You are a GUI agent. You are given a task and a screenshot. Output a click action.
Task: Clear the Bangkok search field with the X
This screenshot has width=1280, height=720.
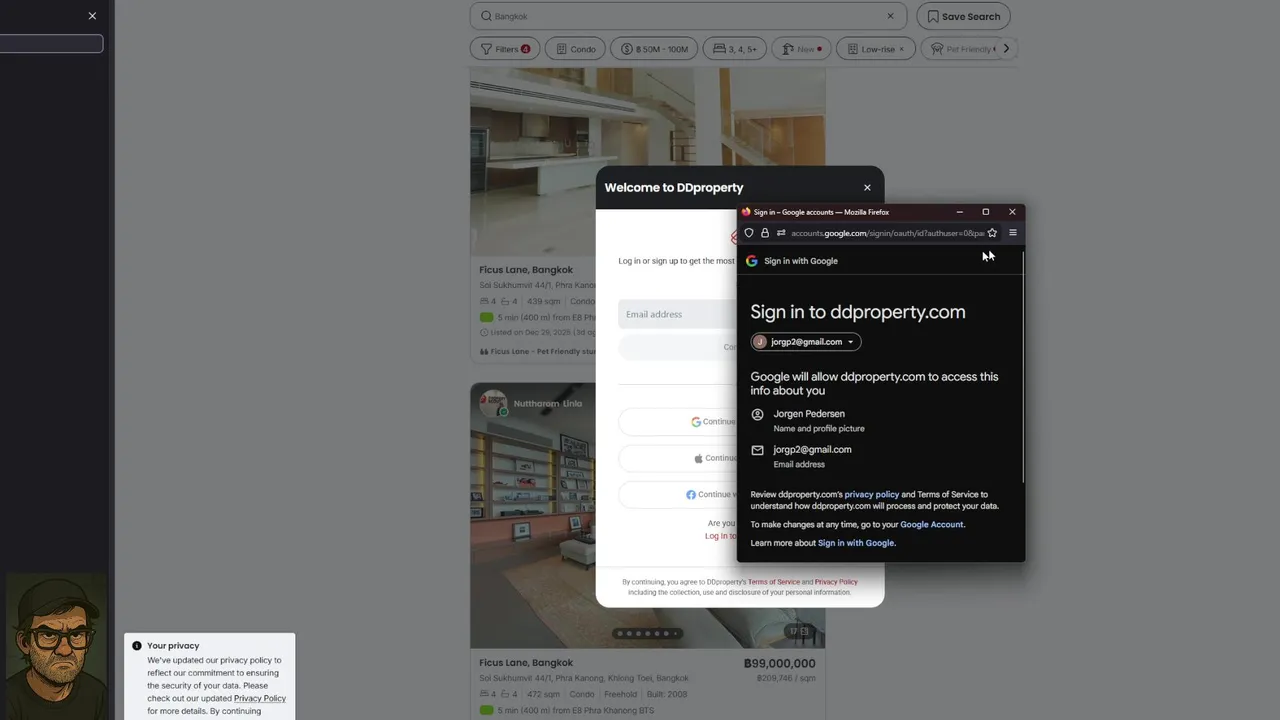pos(890,16)
